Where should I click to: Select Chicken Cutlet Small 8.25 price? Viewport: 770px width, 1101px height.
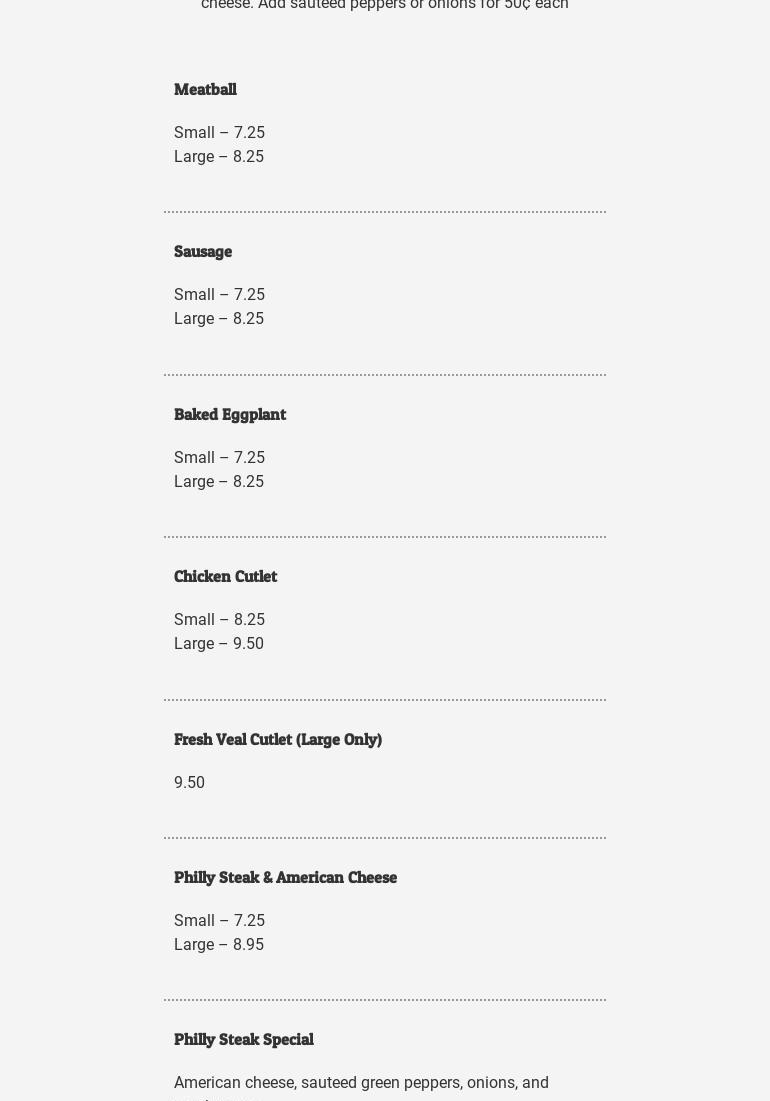219,620
